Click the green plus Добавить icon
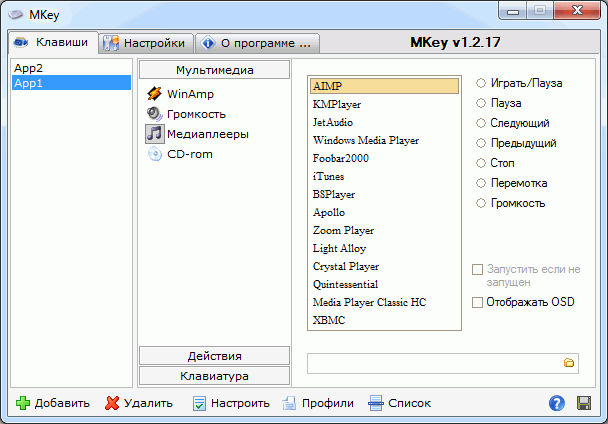Image resolution: width=608 pixels, height=424 pixels. tap(22, 403)
